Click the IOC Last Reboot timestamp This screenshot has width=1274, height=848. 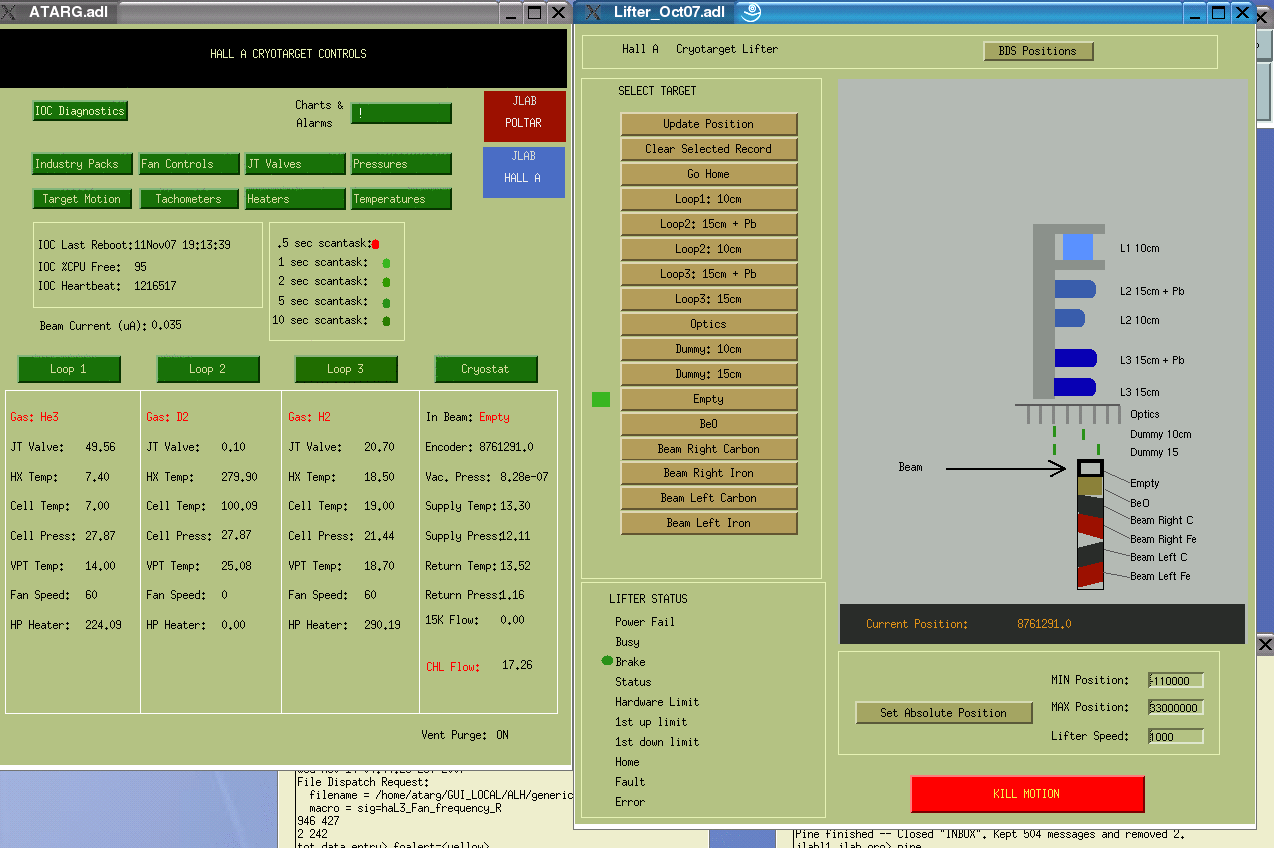tap(181, 245)
